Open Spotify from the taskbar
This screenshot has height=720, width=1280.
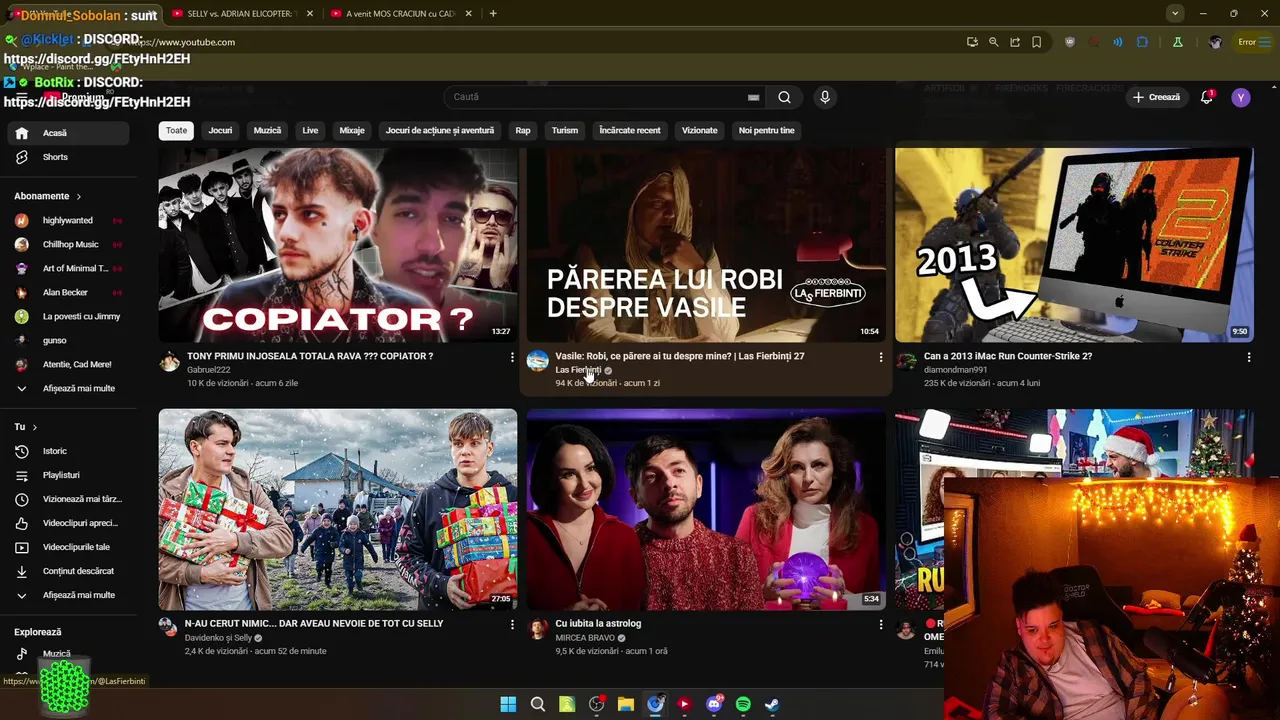(x=743, y=704)
